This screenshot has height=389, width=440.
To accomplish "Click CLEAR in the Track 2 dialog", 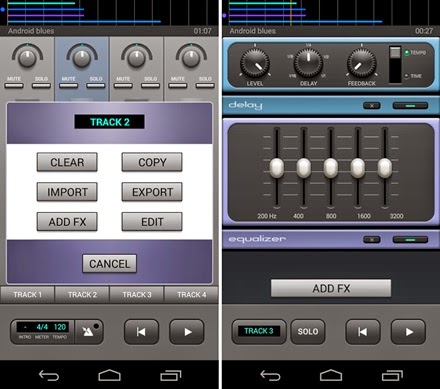I will pyautogui.click(x=67, y=162).
